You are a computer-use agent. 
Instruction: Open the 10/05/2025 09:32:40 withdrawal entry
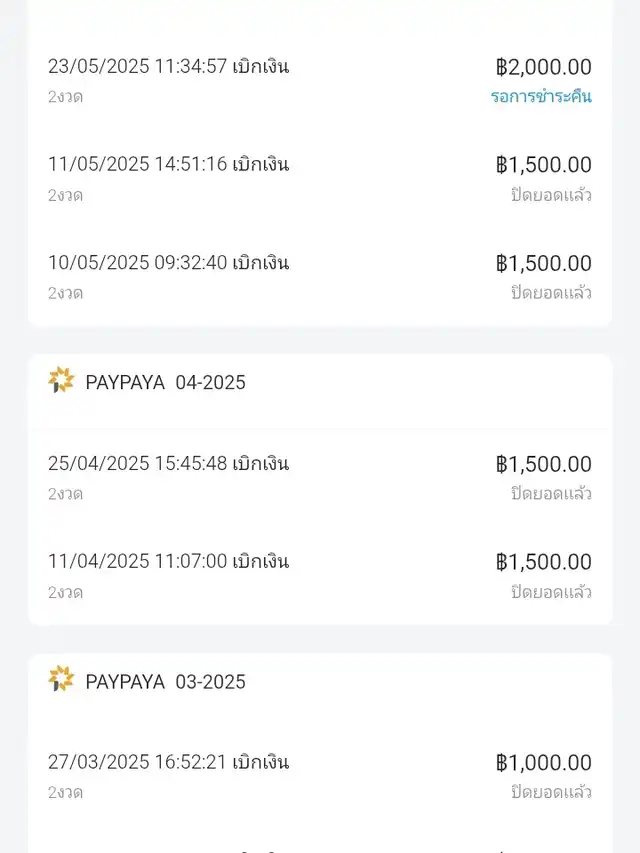[168, 263]
